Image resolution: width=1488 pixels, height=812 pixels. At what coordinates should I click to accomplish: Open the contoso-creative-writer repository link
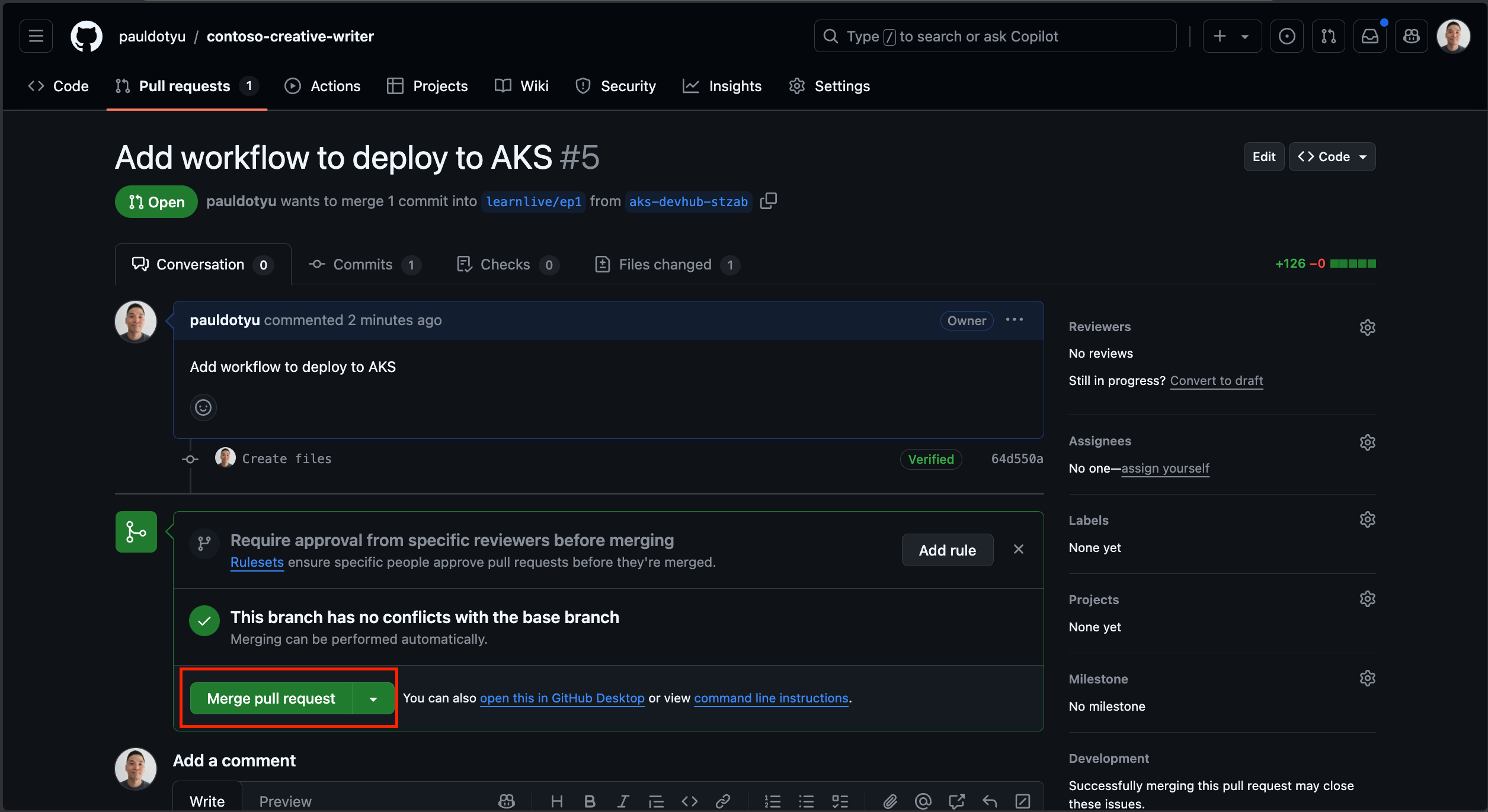tap(290, 37)
